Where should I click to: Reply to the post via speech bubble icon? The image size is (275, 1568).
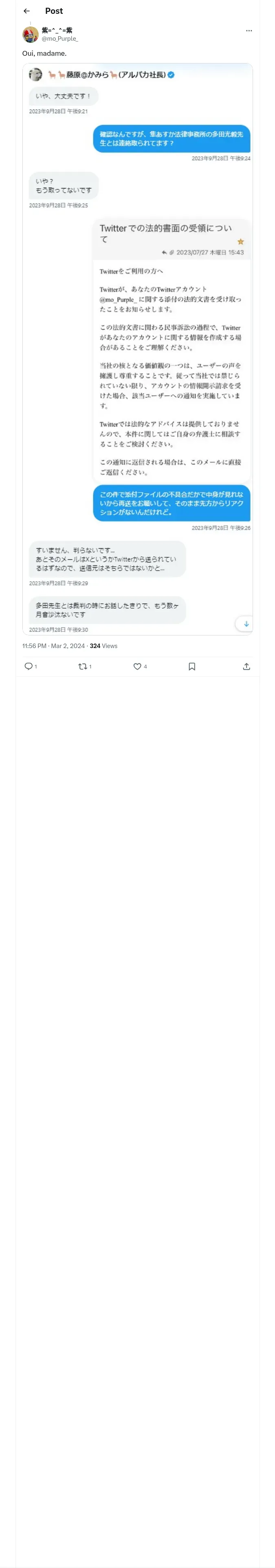28,666
